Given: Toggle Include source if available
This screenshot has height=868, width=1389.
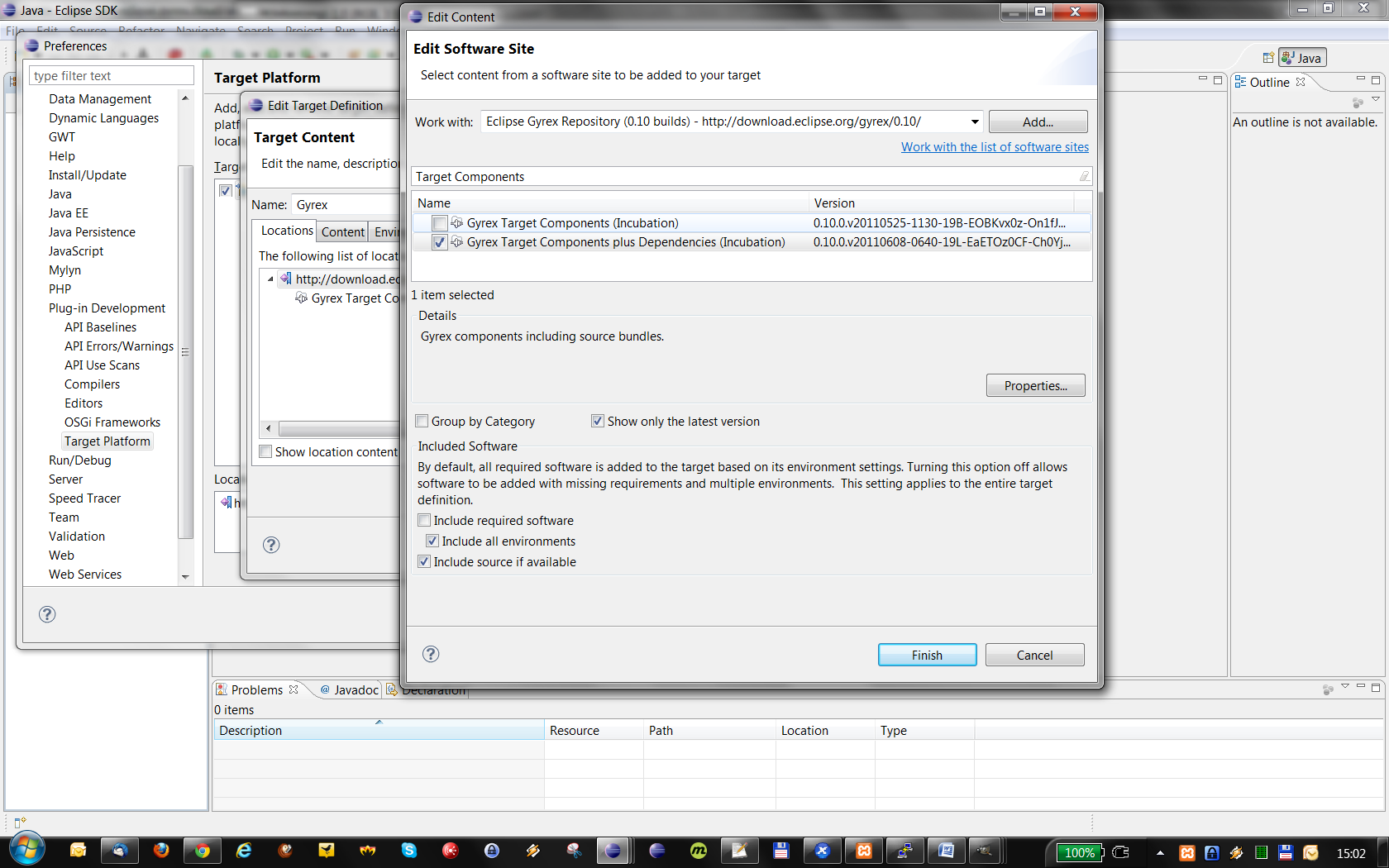Looking at the screenshot, I should (424, 561).
